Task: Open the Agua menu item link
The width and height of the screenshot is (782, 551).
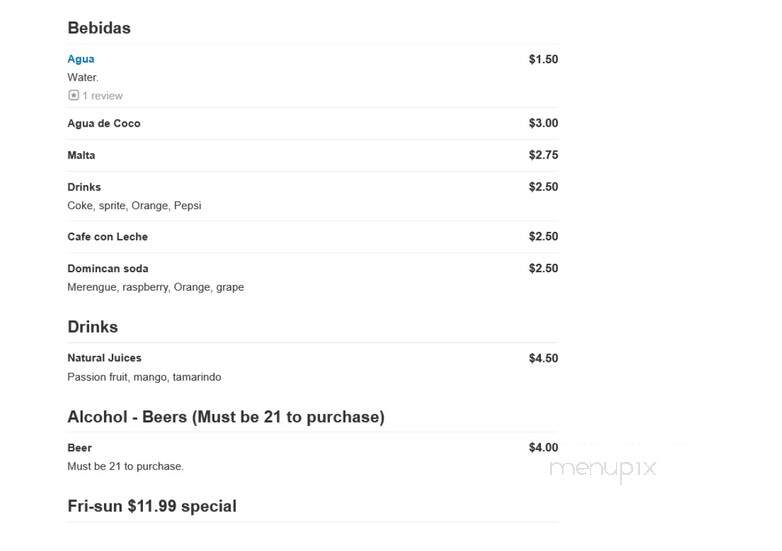Action: click(81, 59)
